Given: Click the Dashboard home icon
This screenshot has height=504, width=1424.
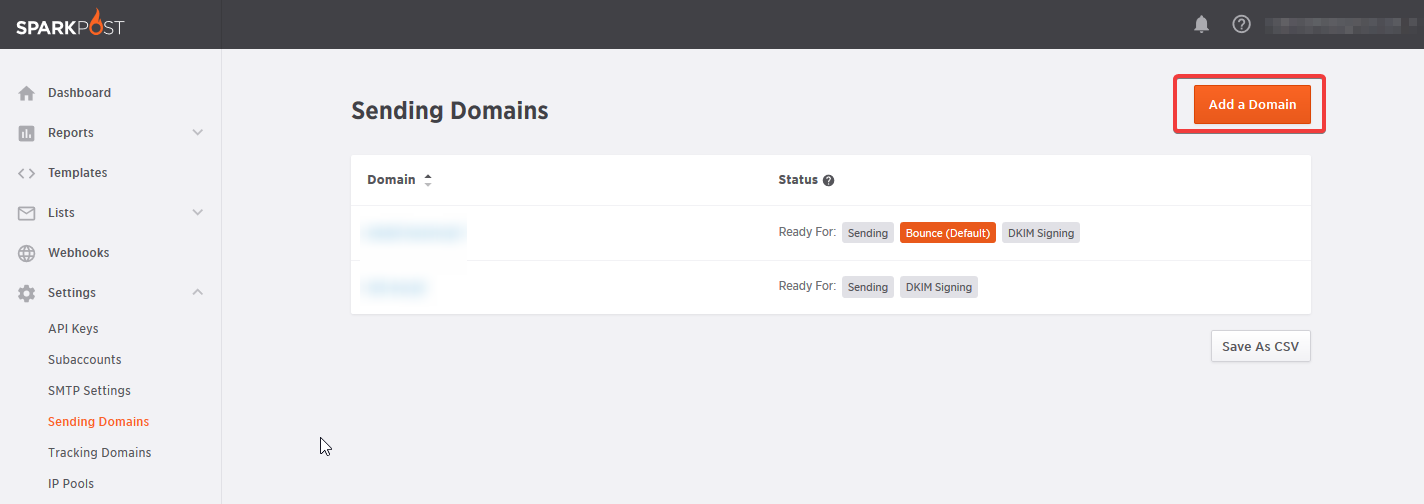Looking at the screenshot, I should [27, 93].
